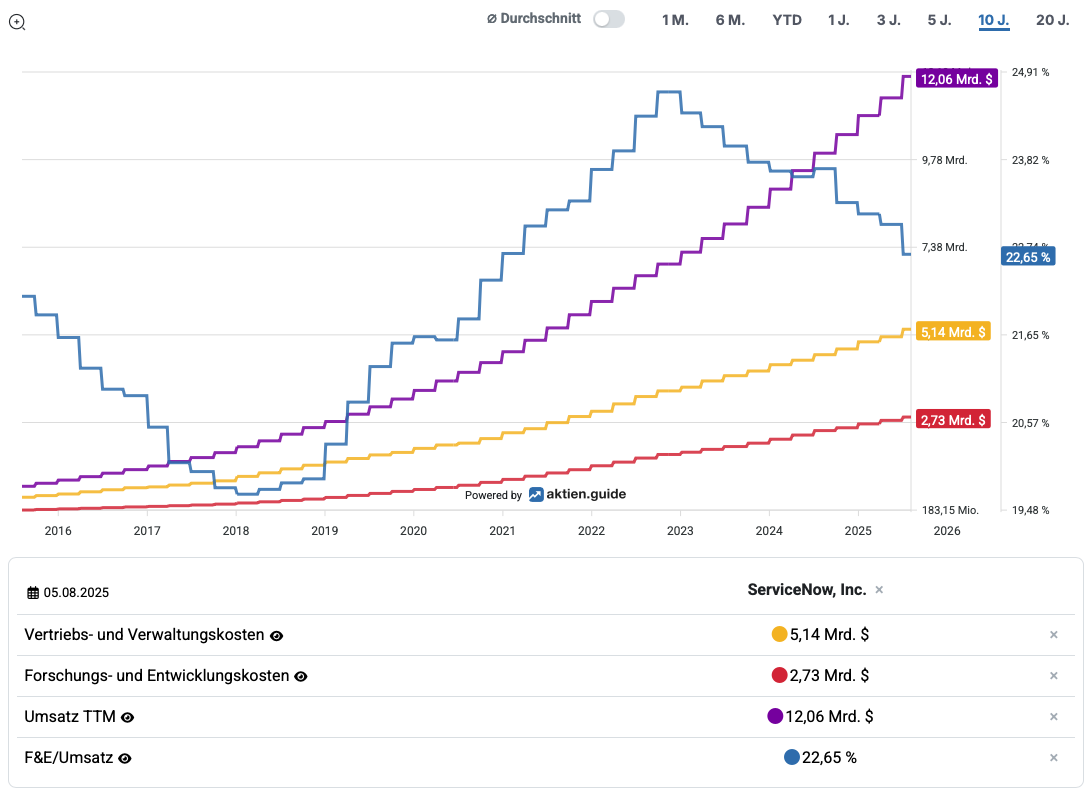This screenshot has width=1087, height=793.
Task: Click the 2016 x-axis label
Action: (58, 531)
